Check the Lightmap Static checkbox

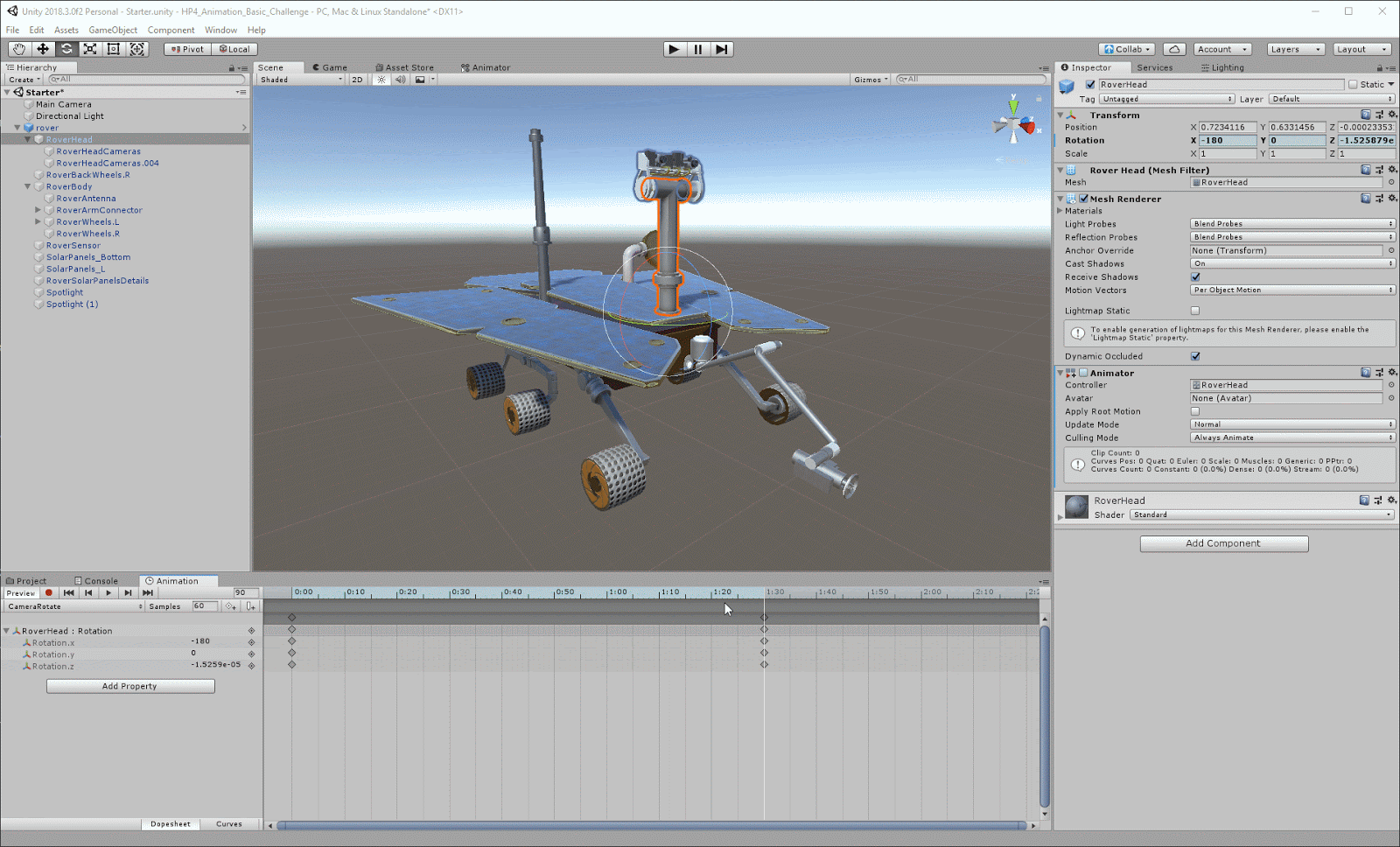pyautogui.click(x=1195, y=311)
